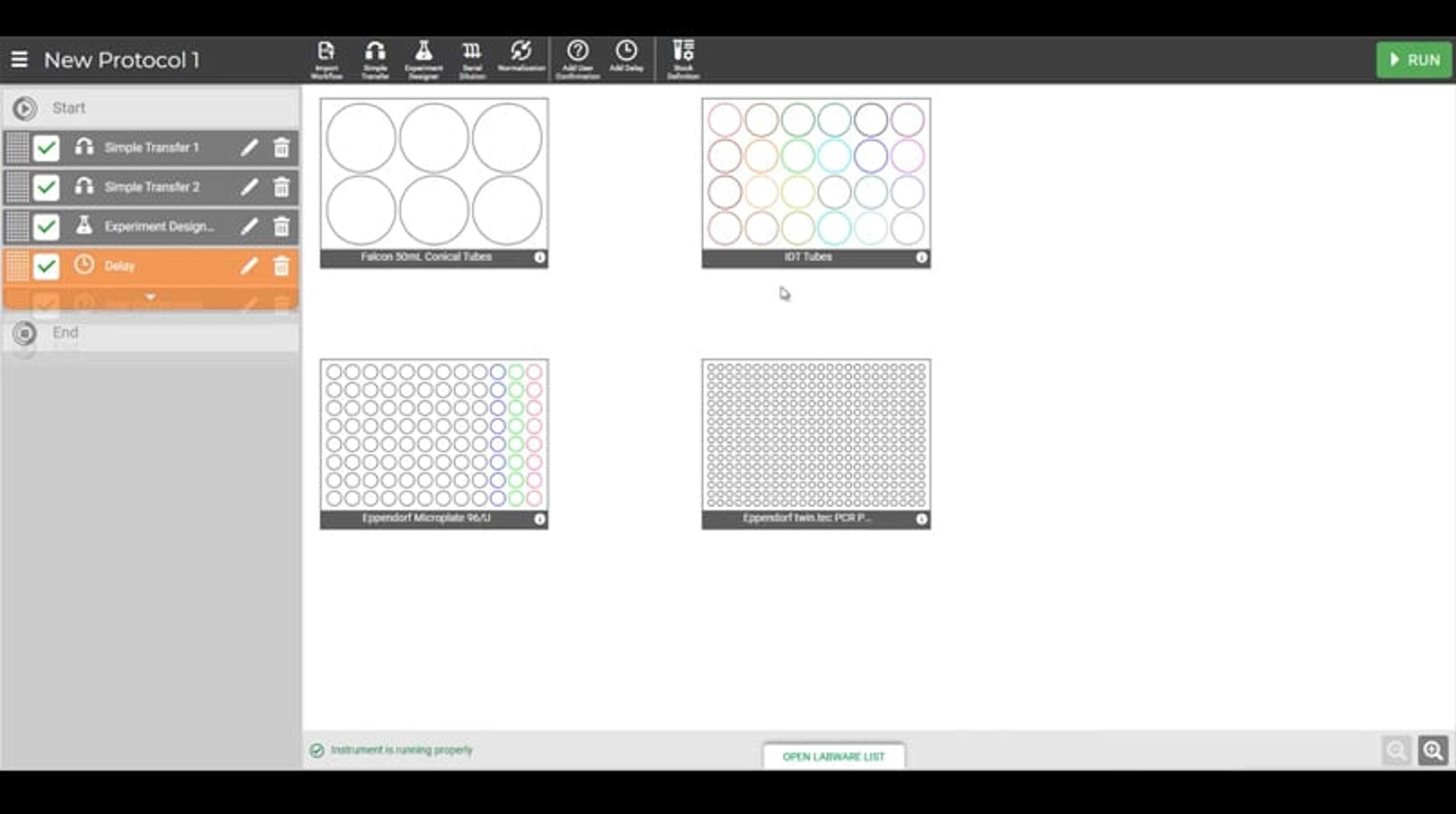The image size is (1456, 814).
Task: Open the hamburger main menu
Action: [x=19, y=60]
